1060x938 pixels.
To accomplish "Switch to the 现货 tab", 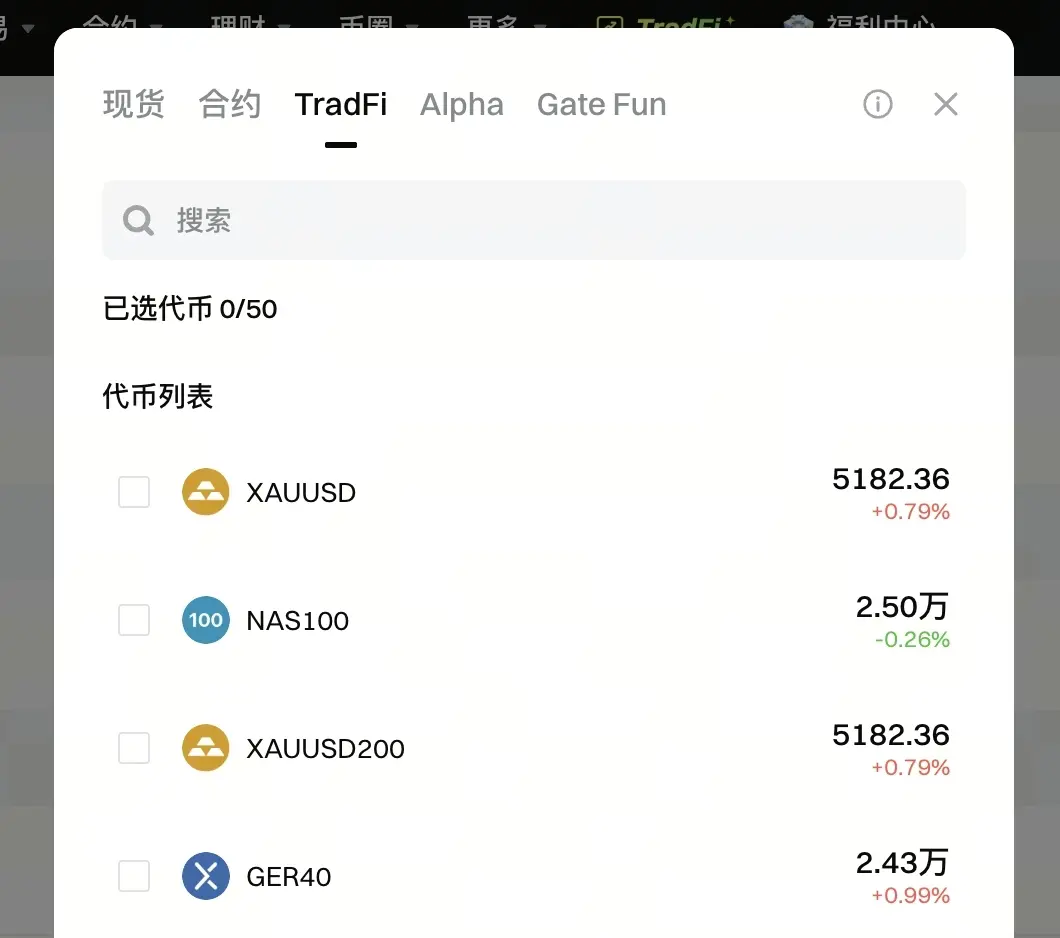I will click(x=134, y=104).
